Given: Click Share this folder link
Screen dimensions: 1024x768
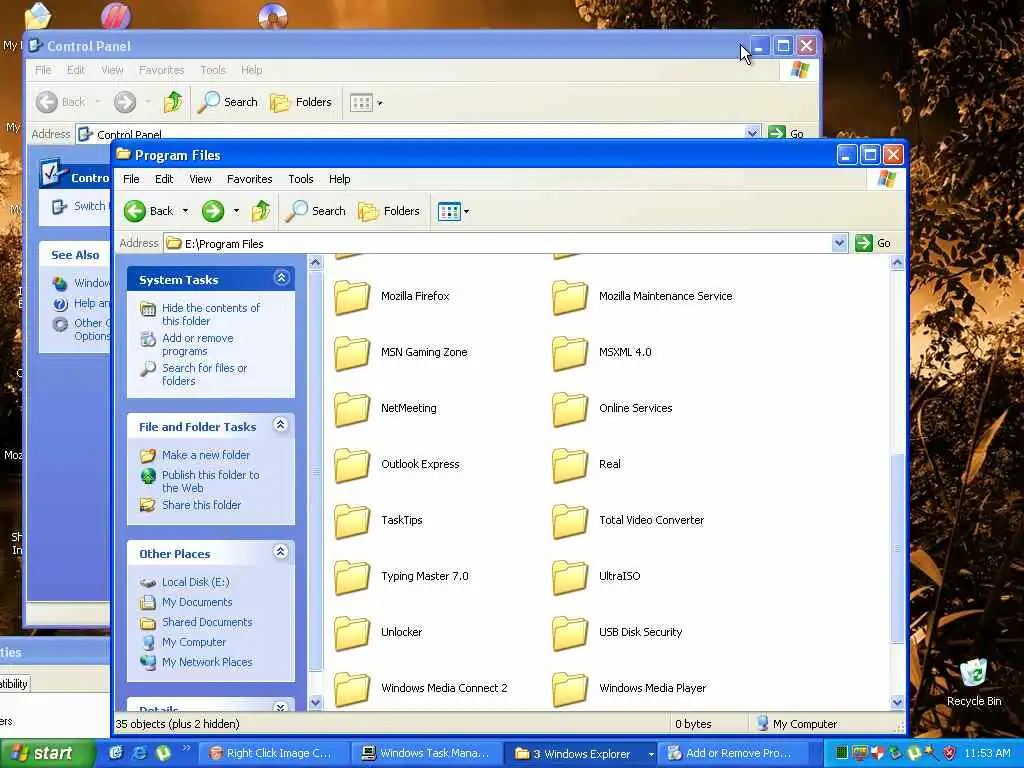Looking at the screenshot, I should point(201,505).
